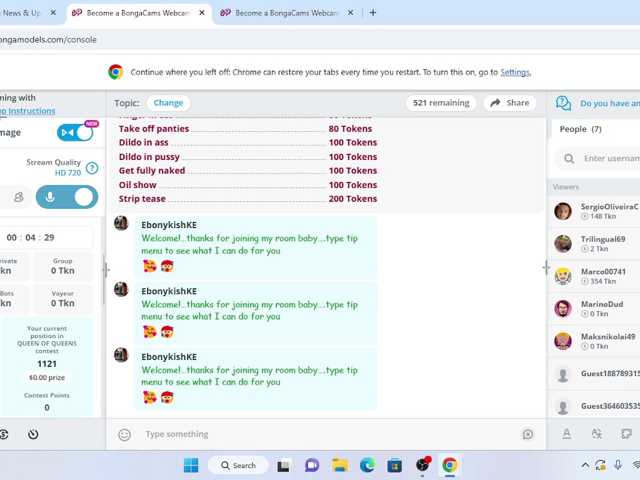Click the Voyeur 0 Tkn tile
Viewport: 640px width, 480px height.
click(62, 299)
